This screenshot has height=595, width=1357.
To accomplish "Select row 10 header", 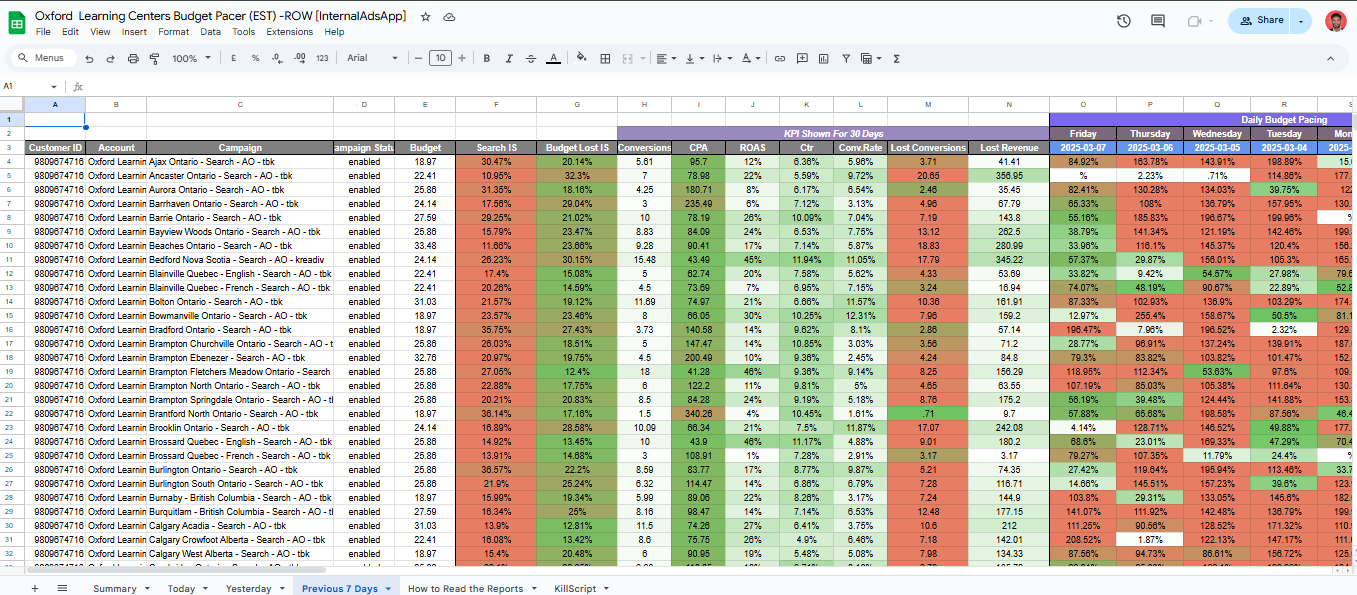I will [11, 245].
